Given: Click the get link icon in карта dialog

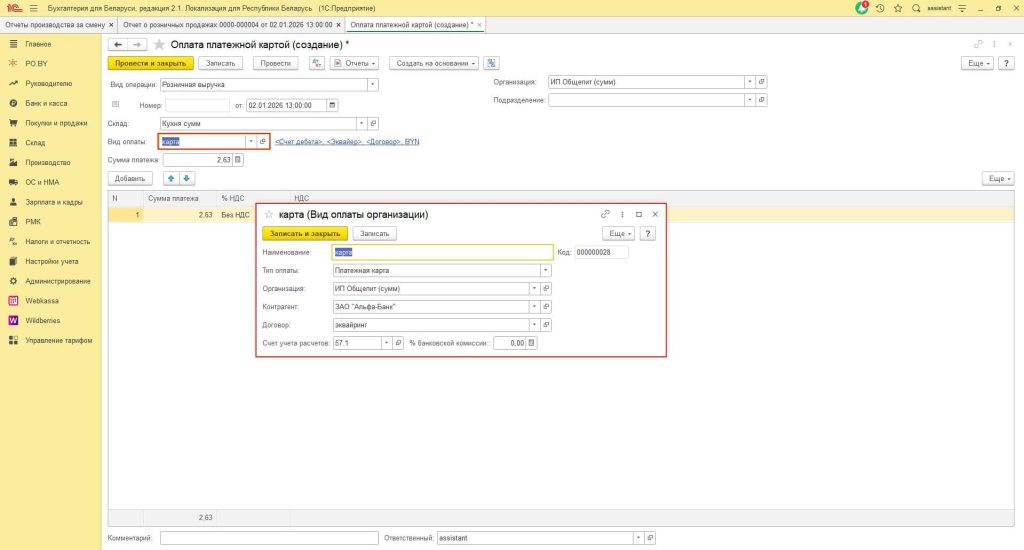Looking at the screenshot, I should point(605,214).
